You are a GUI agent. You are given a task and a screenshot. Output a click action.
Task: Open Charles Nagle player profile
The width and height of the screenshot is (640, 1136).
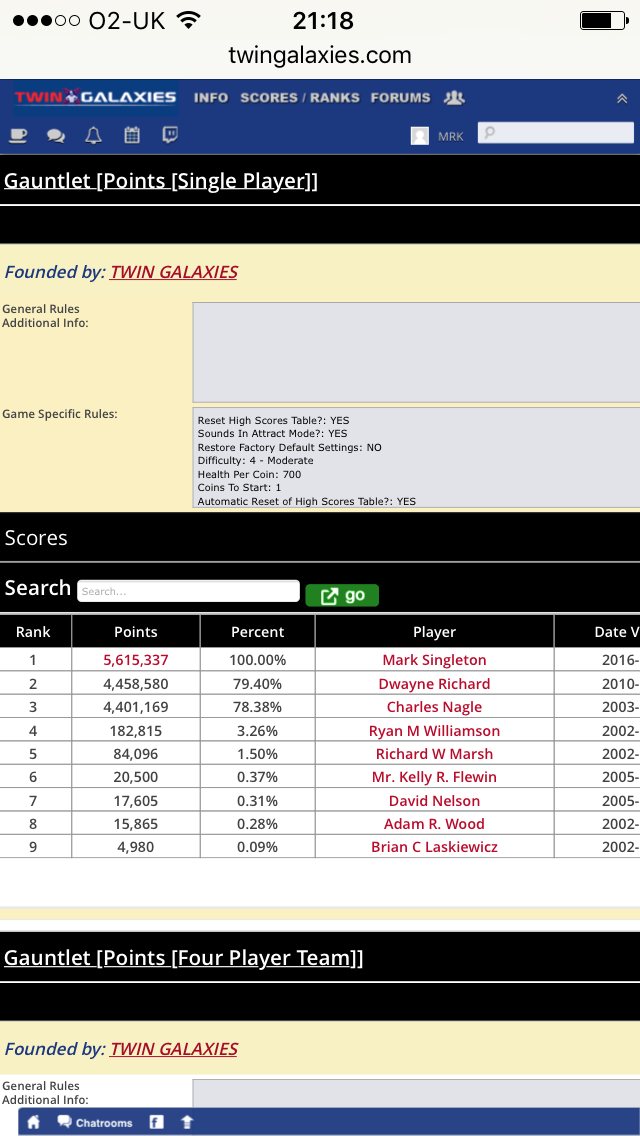[434, 707]
